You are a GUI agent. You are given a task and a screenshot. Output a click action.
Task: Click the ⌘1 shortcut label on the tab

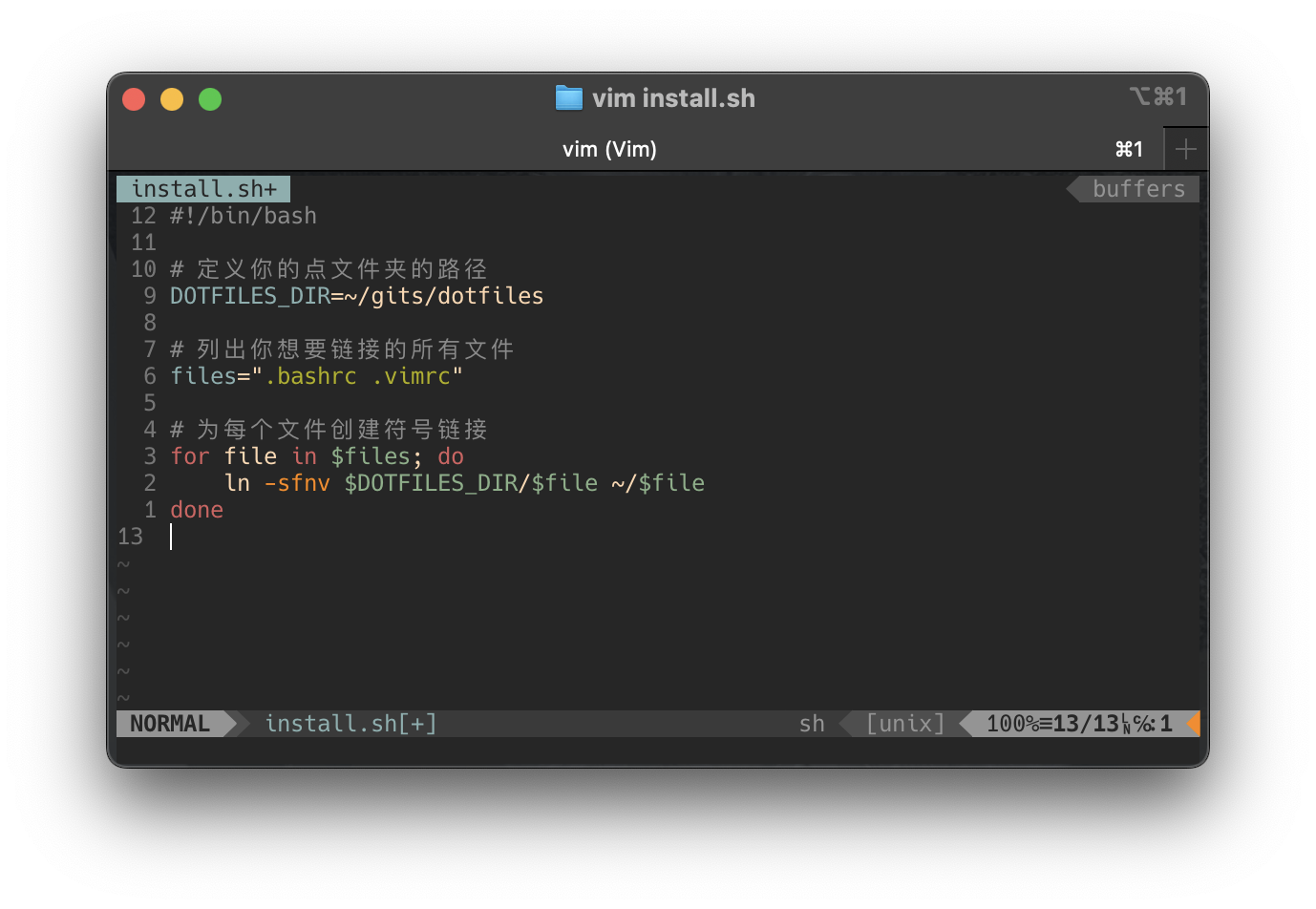[x=1130, y=149]
